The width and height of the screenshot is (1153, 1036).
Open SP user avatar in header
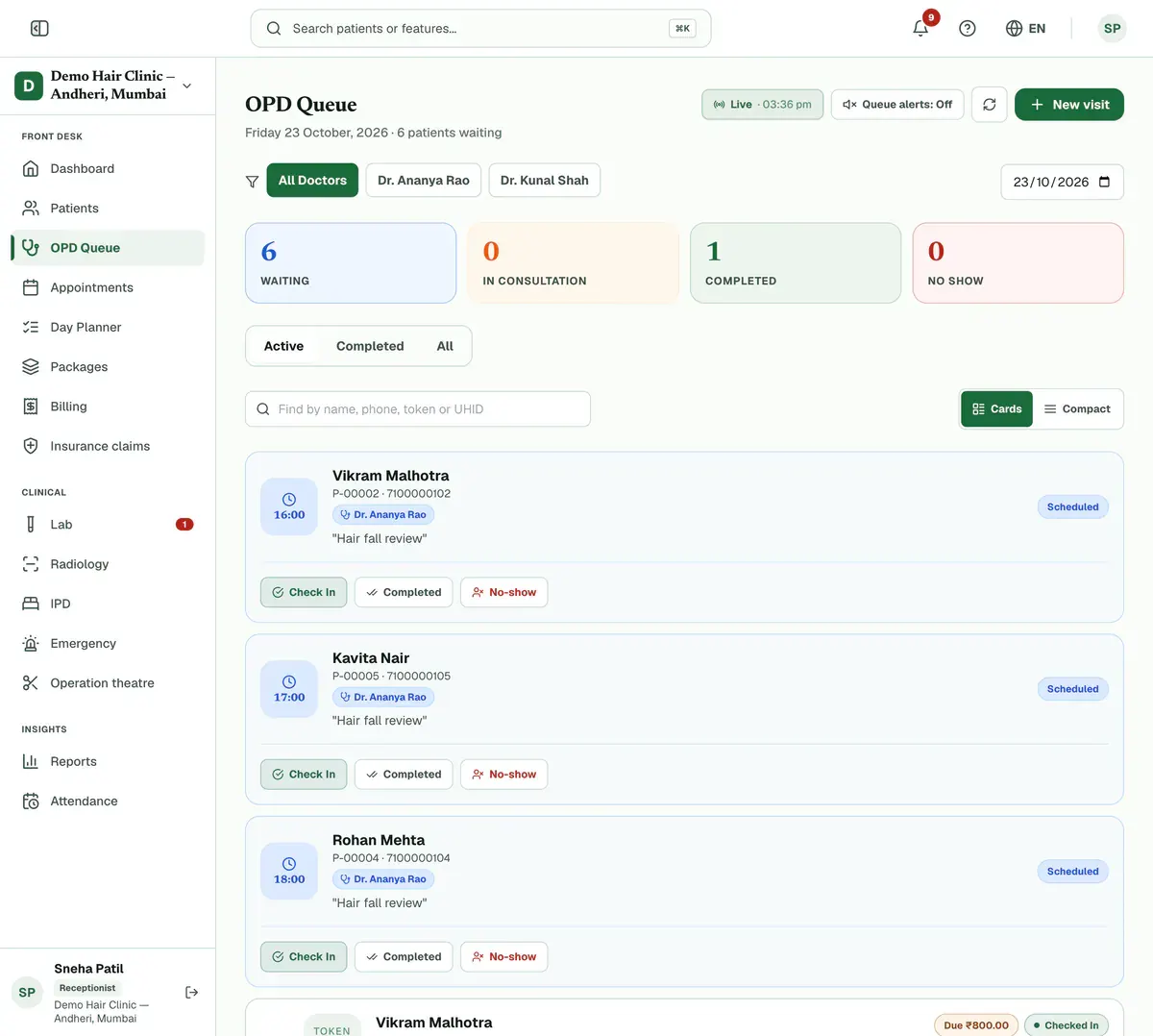point(1112,29)
